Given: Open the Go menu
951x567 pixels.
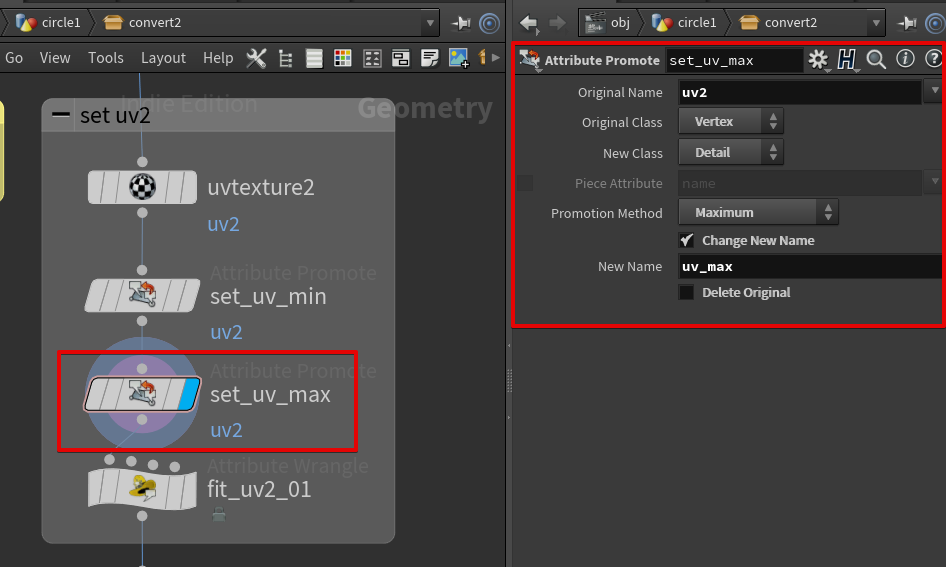Looking at the screenshot, I should (x=14, y=58).
